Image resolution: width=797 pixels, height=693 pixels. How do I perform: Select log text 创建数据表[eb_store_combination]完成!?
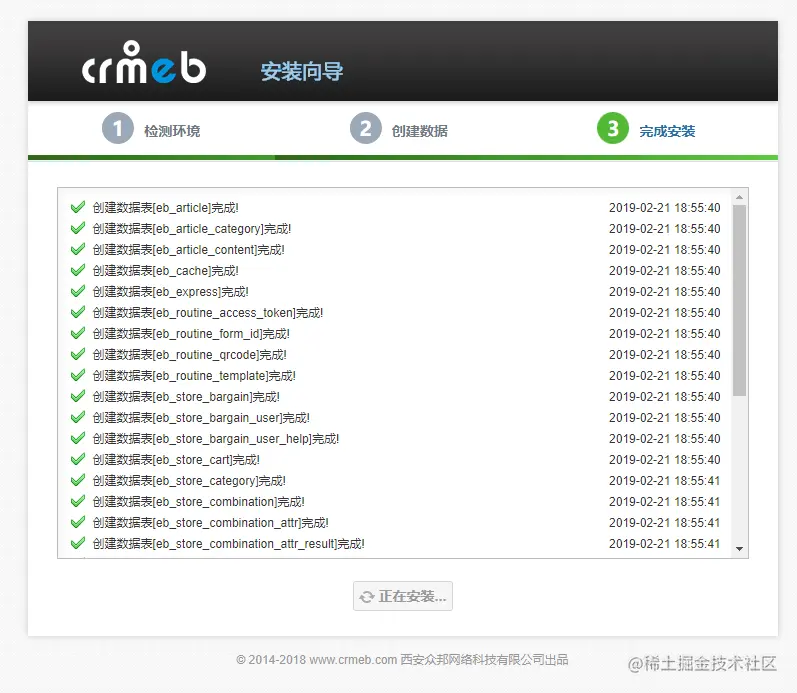point(198,502)
